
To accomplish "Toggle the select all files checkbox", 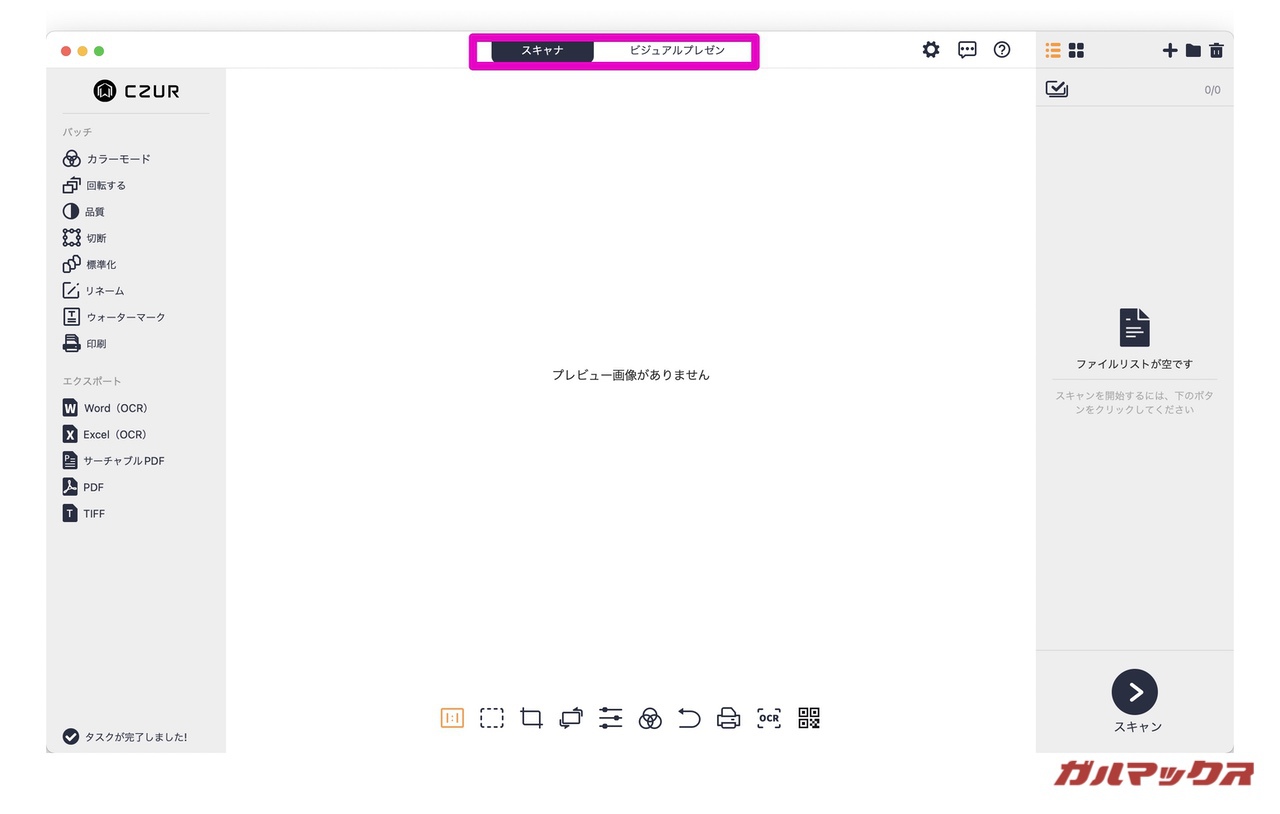I will pyautogui.click(x=1056, y=89).
